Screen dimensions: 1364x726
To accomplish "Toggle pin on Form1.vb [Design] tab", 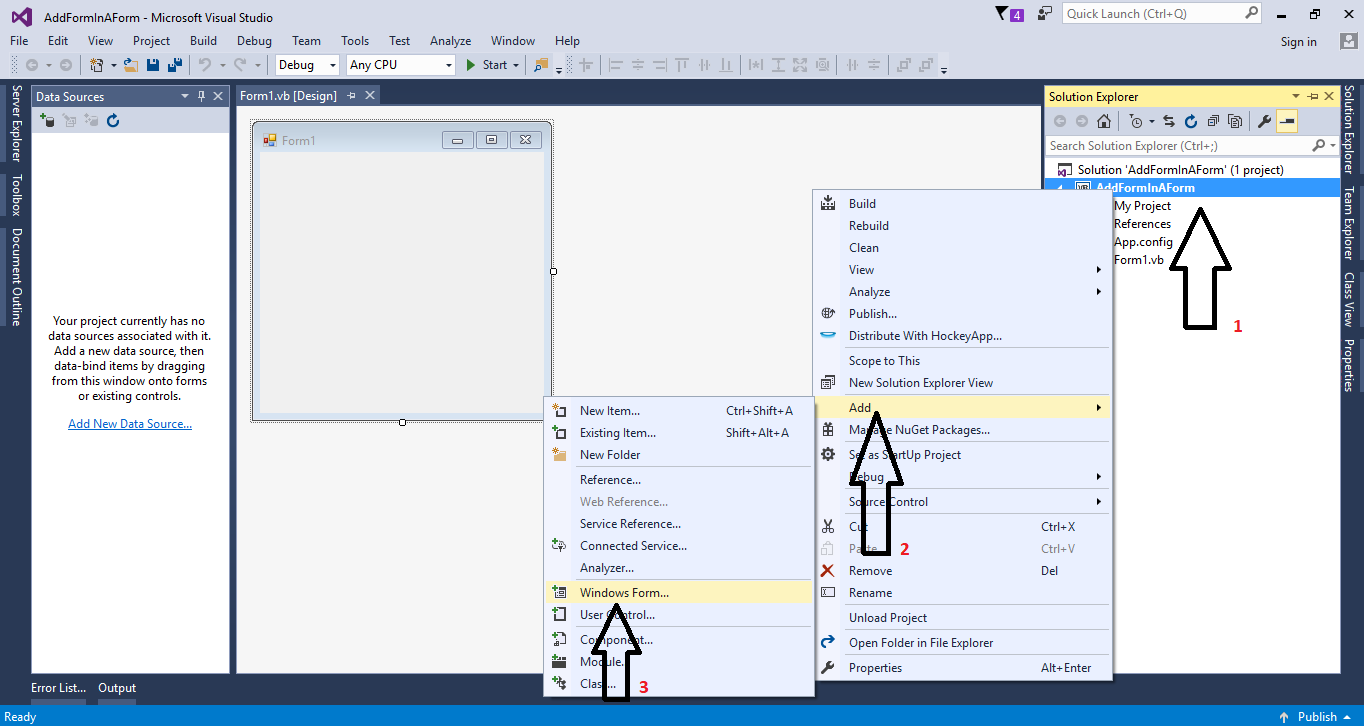I will pos(351,96).
